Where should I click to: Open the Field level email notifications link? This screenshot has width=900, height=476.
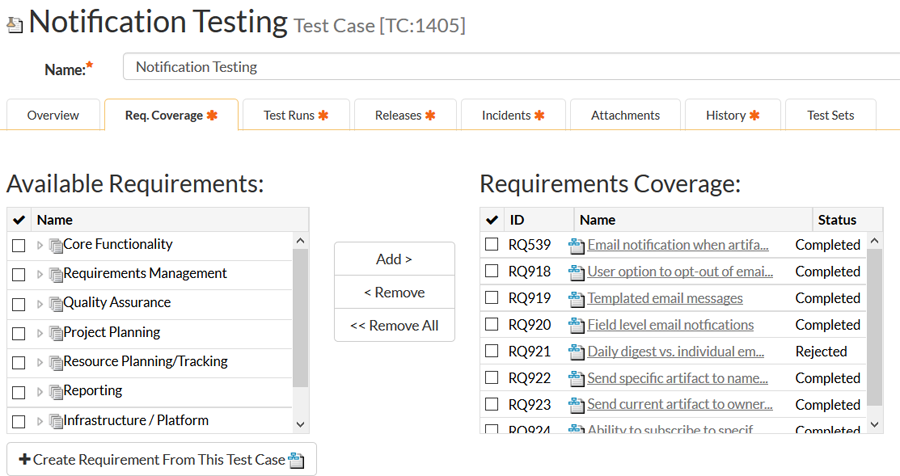[x=670, y=325]
